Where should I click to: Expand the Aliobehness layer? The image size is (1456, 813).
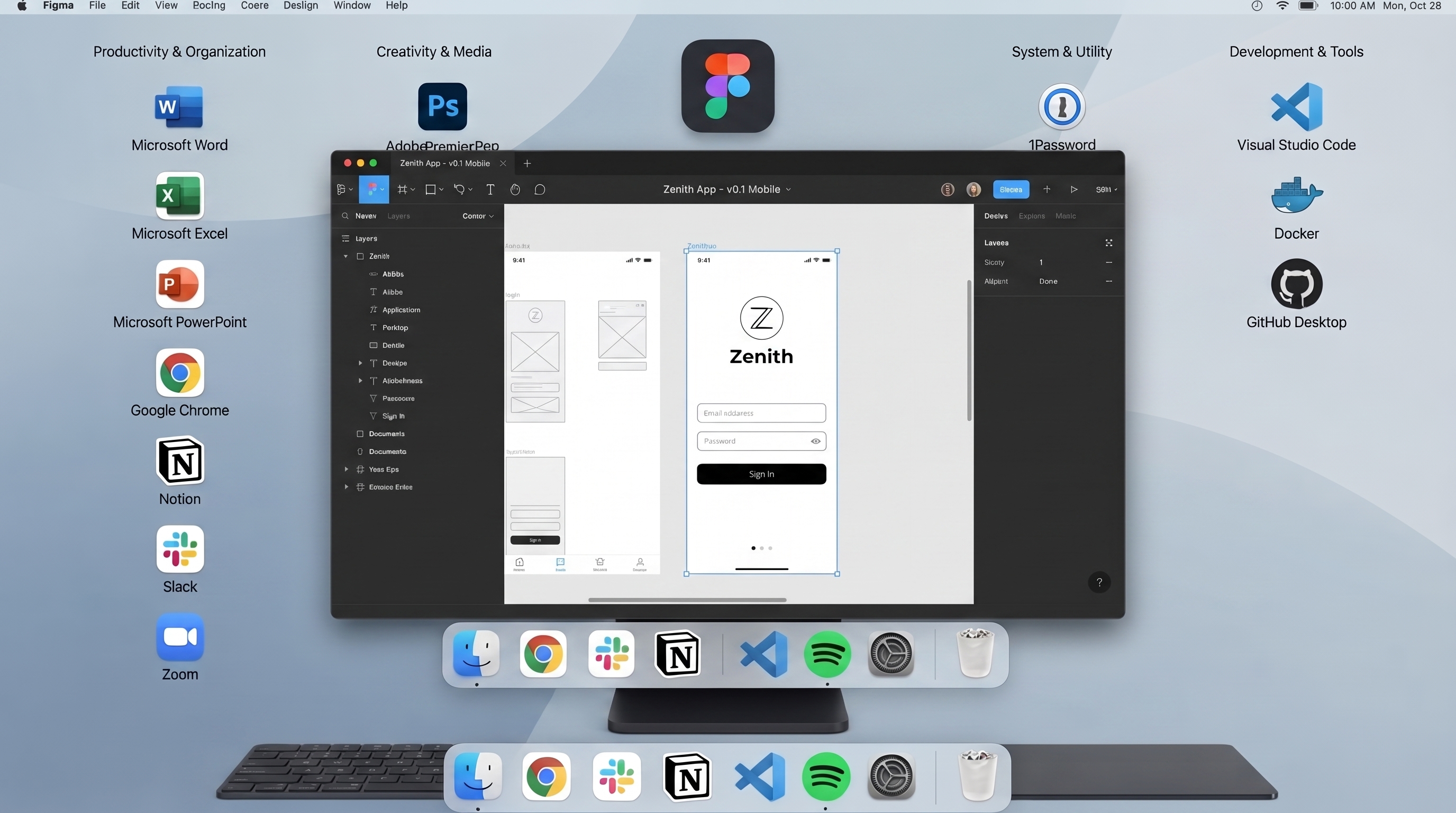(x=360, y=381)
